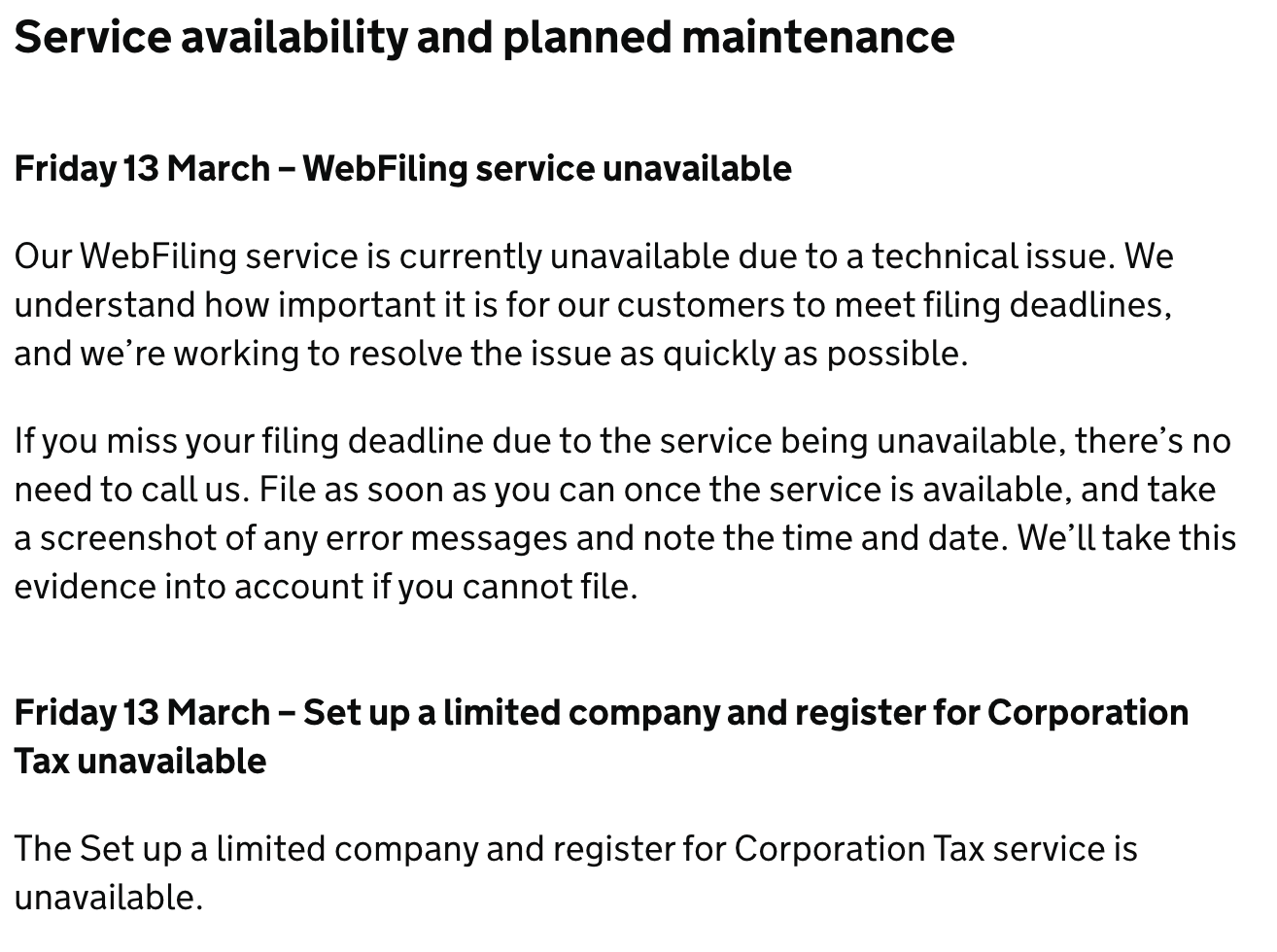Click the paragraph starting "Our WebFiling service"
The height and width of the screenshot is (952, 1277).
tap(593, 305)
